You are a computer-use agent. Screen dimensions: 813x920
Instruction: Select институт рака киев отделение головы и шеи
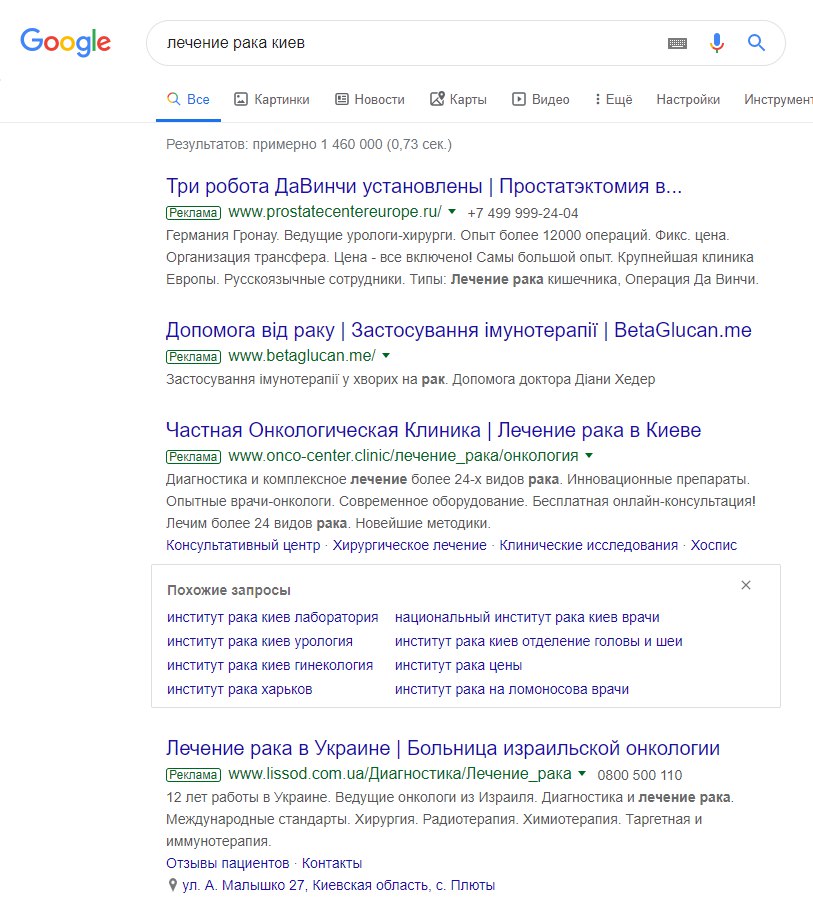(x=538, y=641)
